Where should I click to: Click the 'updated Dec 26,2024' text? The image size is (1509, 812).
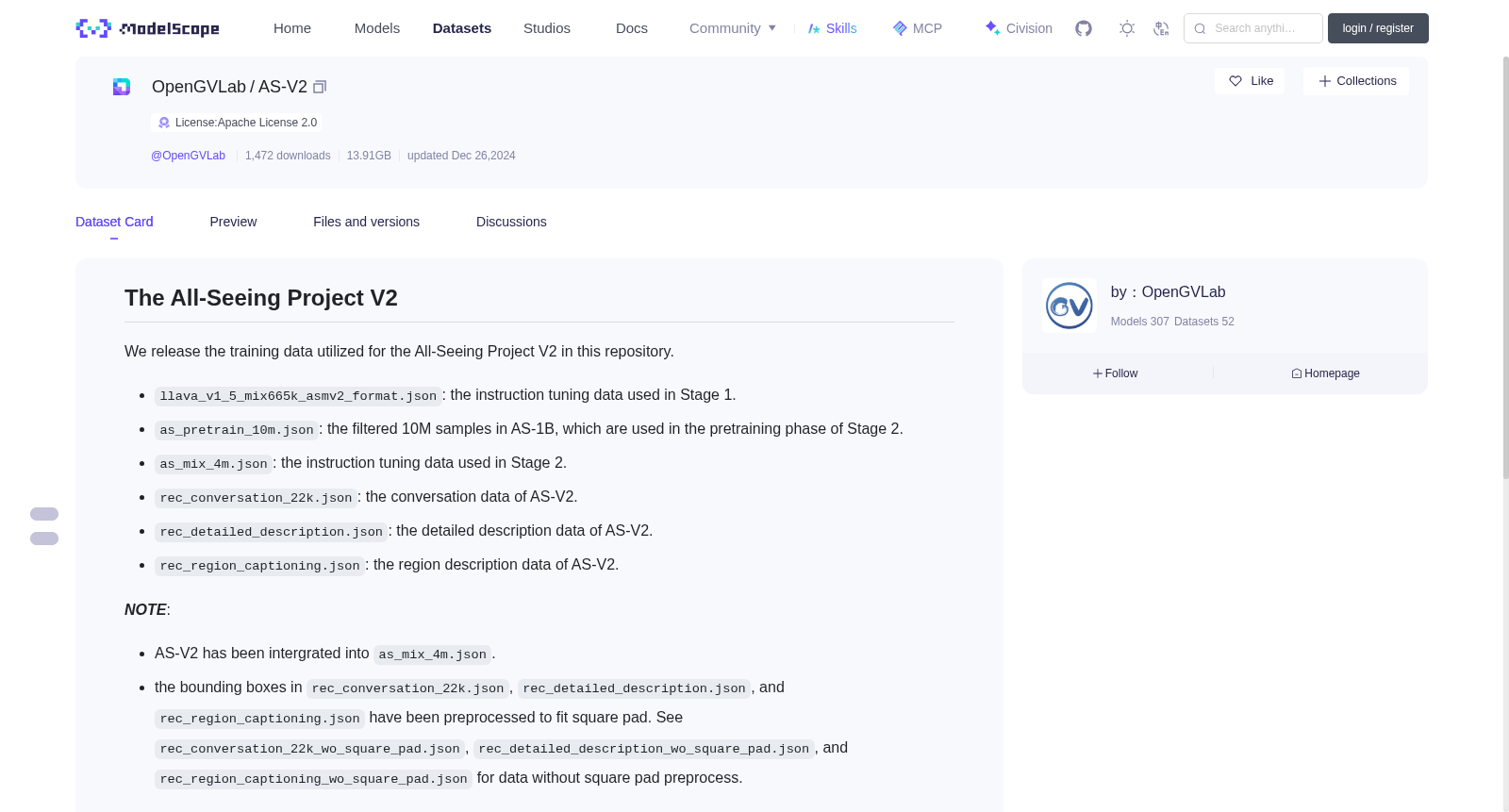[461, 156]
